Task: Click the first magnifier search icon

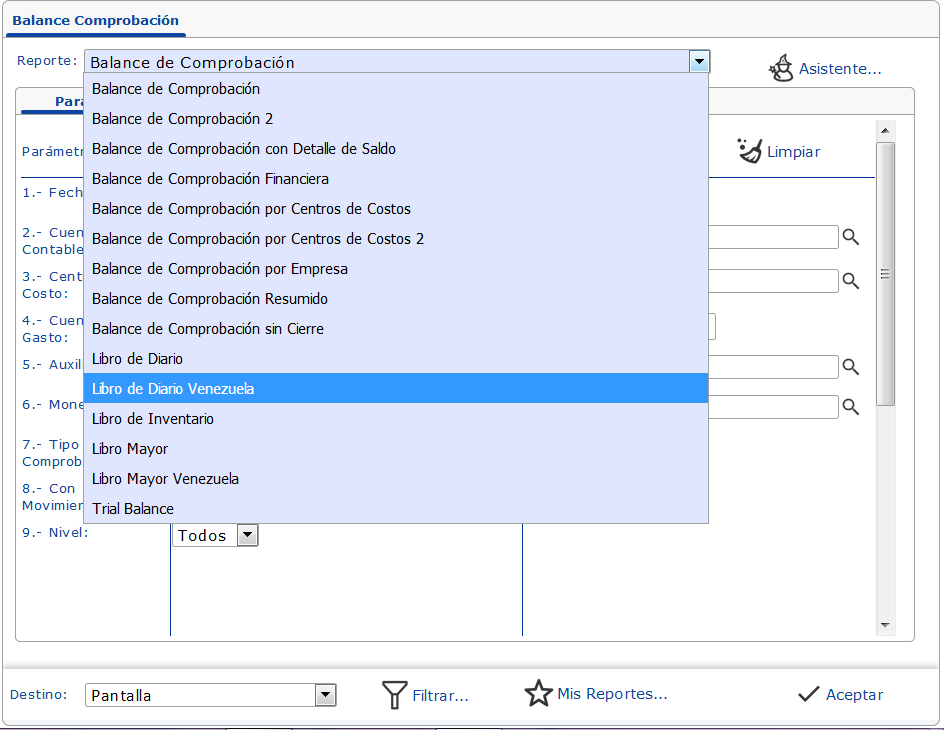Action: click(851, 237)
